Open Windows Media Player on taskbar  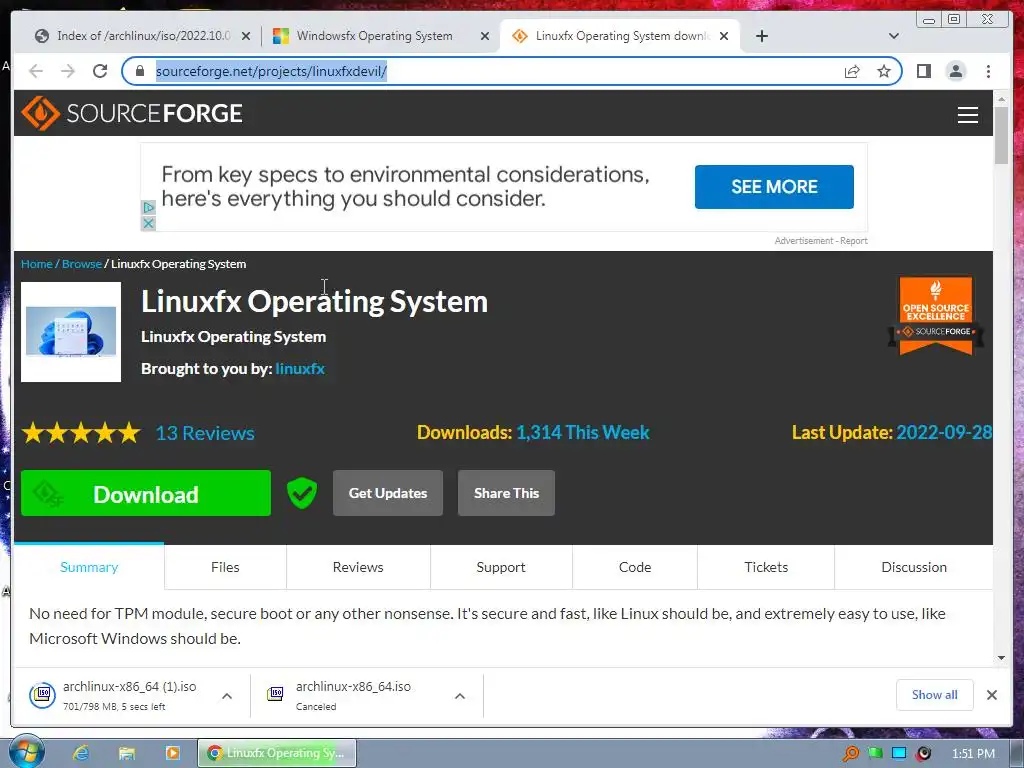click(x=172, y=753)
